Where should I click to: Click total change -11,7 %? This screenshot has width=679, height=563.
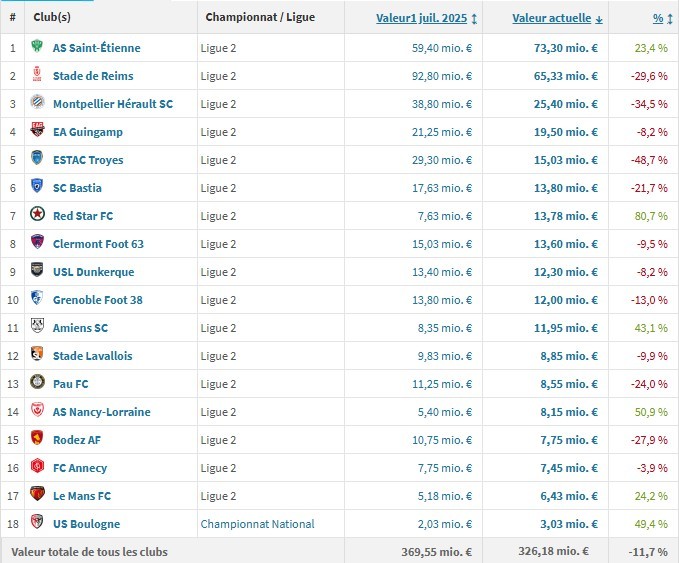pos(648,552)
